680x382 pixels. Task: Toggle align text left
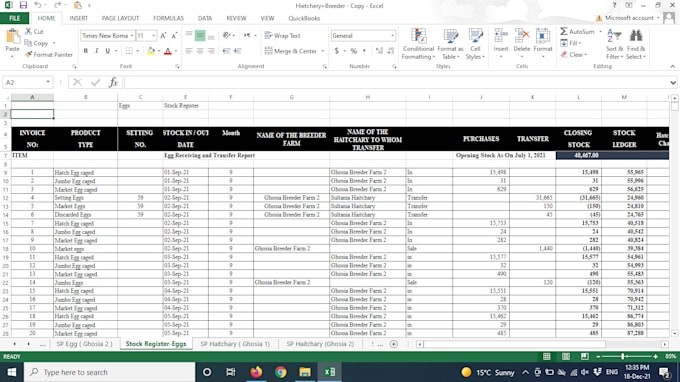point(189,51)
